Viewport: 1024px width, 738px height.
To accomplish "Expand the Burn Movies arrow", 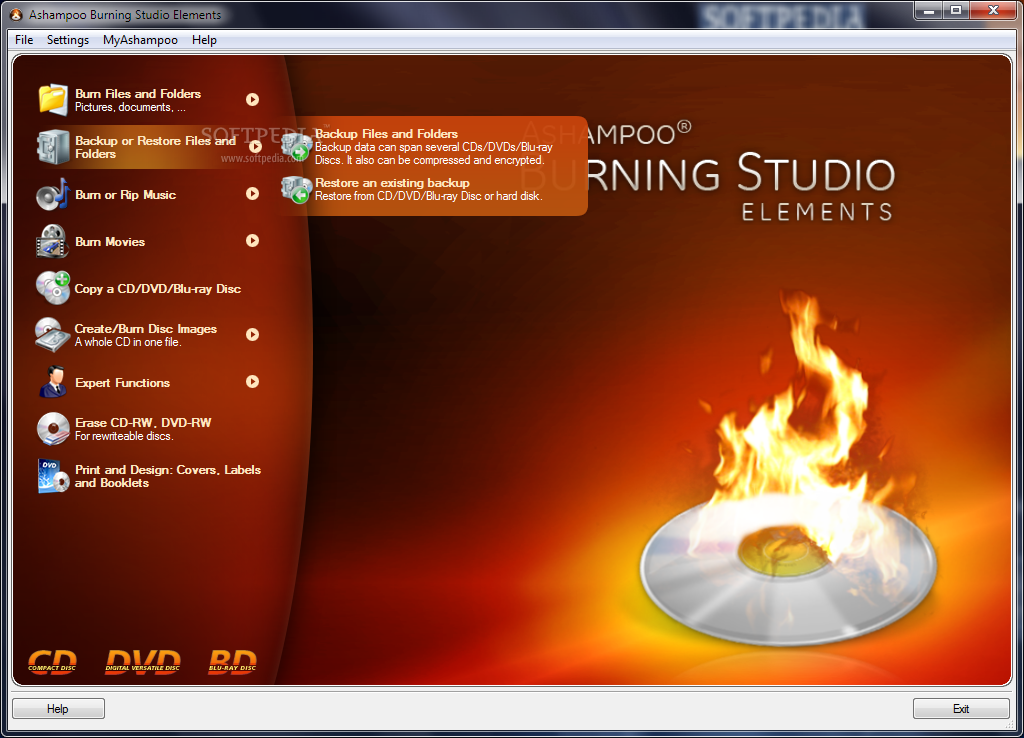I will click(253, 240).
